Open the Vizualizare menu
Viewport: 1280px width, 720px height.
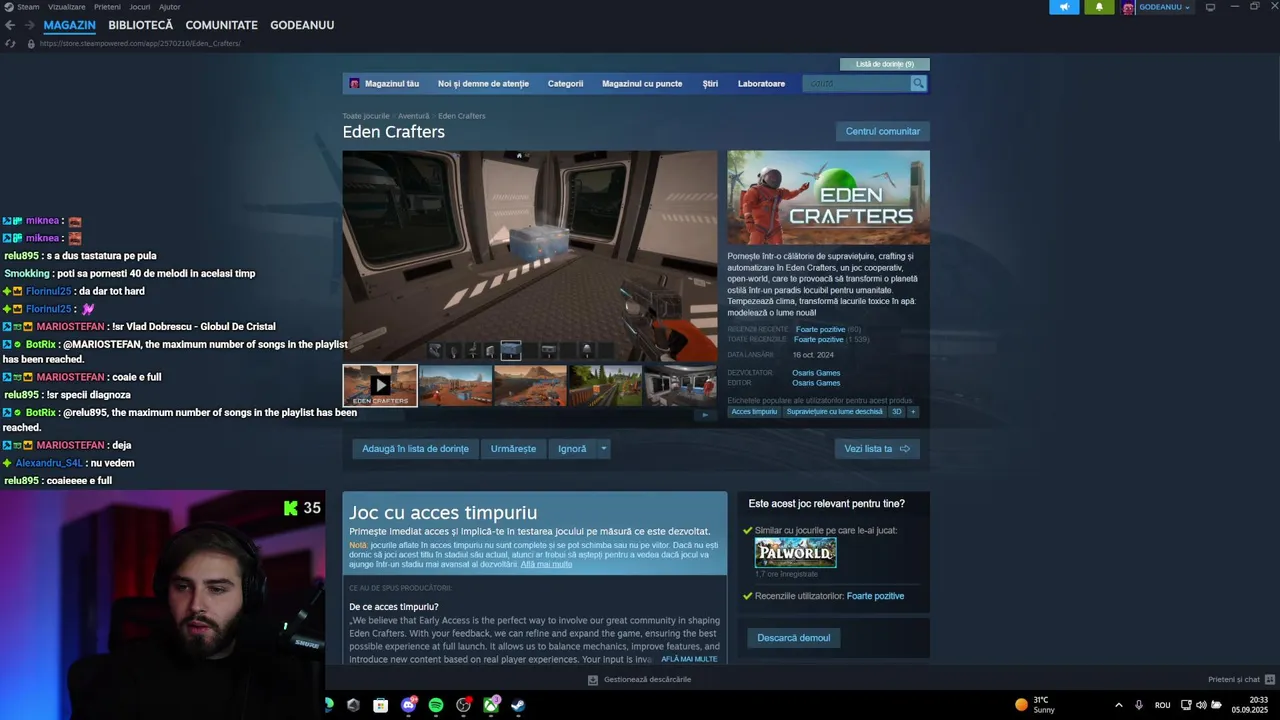[x=67, y=7]
